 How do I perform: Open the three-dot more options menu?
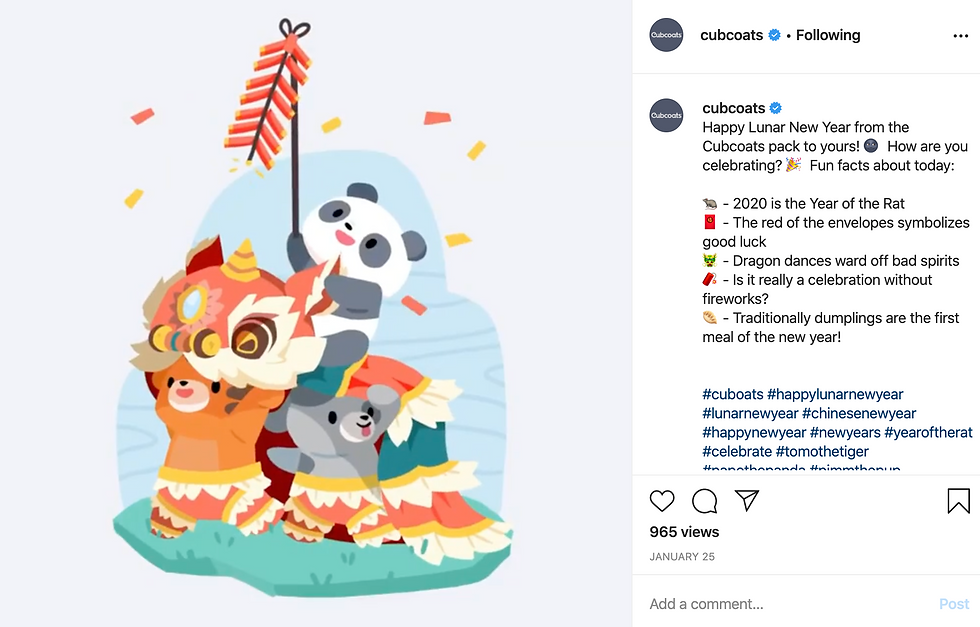961,36
